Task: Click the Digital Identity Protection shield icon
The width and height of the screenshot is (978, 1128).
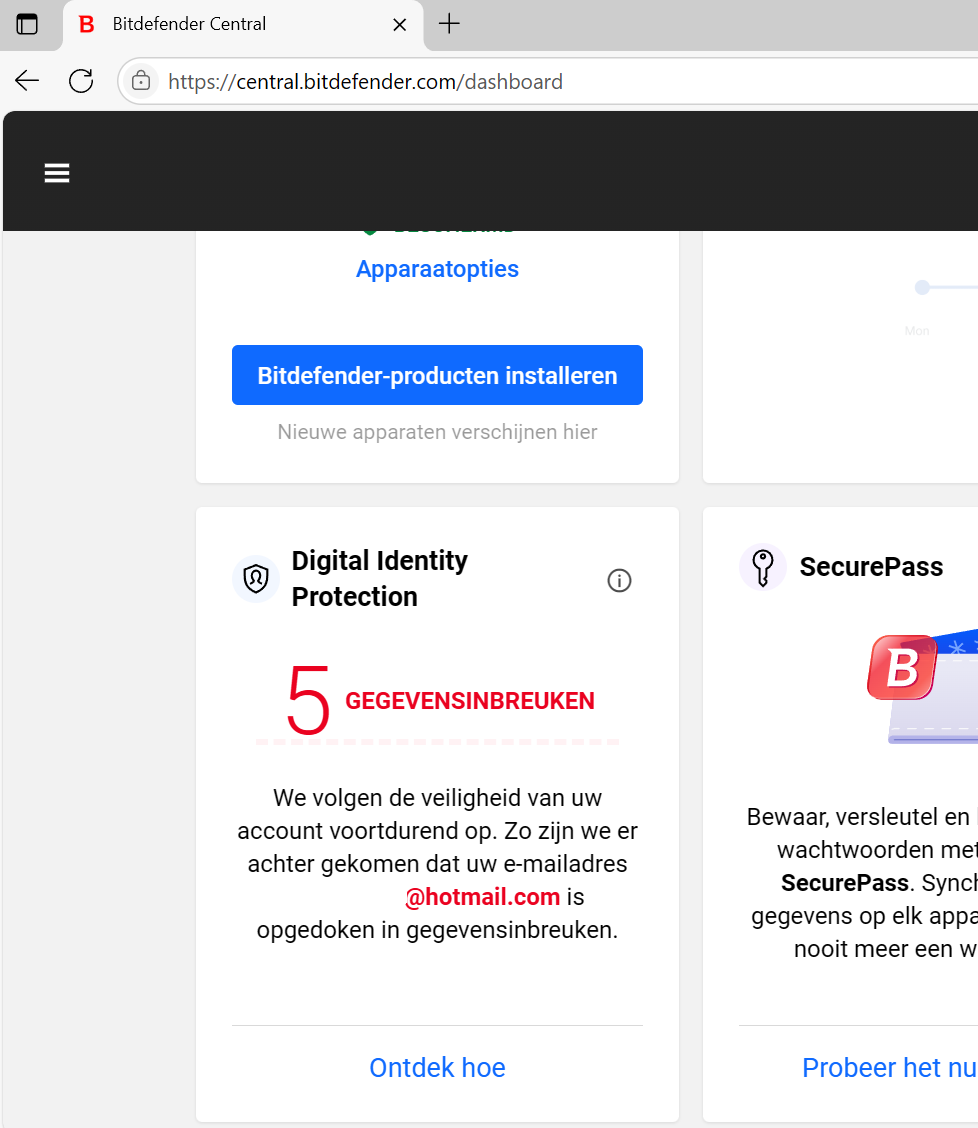Action: (x=255, y=578)
